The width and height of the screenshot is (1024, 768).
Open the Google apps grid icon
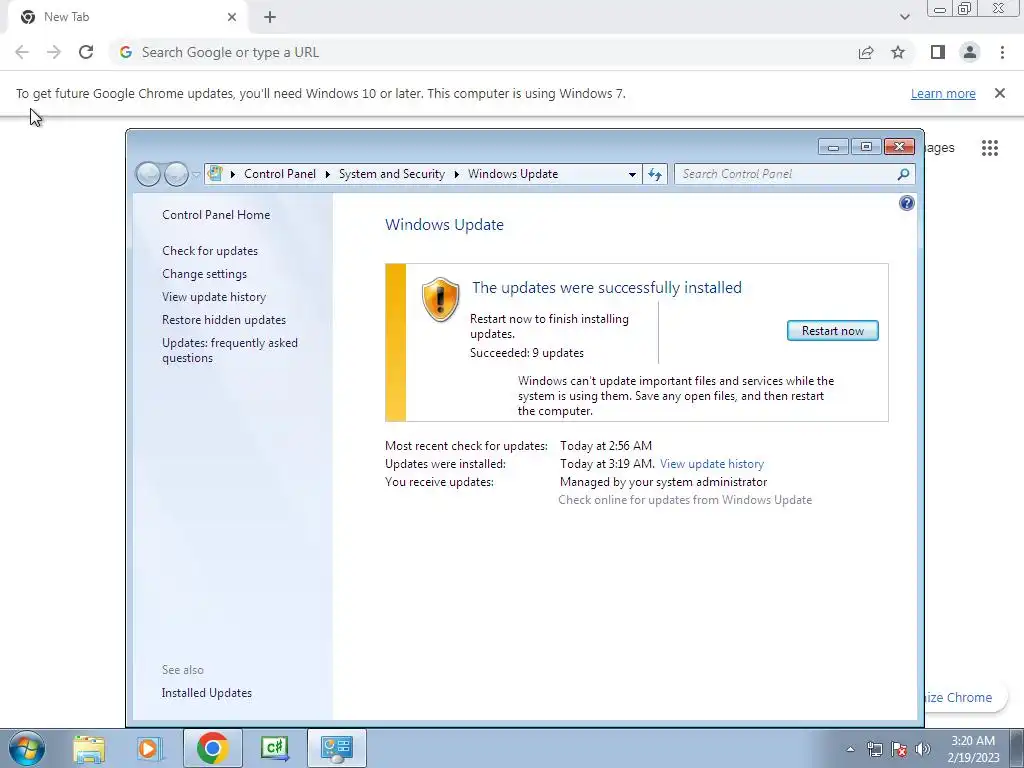click(989, 148)
